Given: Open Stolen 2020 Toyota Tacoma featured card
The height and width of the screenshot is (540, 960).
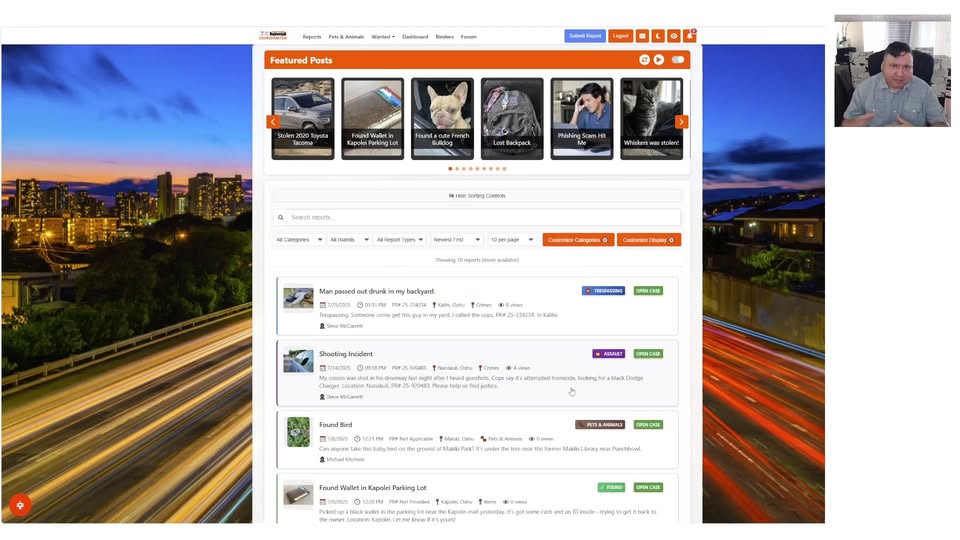Looking at the screenshot, I should pyautogui.click(x=302, y=119).
